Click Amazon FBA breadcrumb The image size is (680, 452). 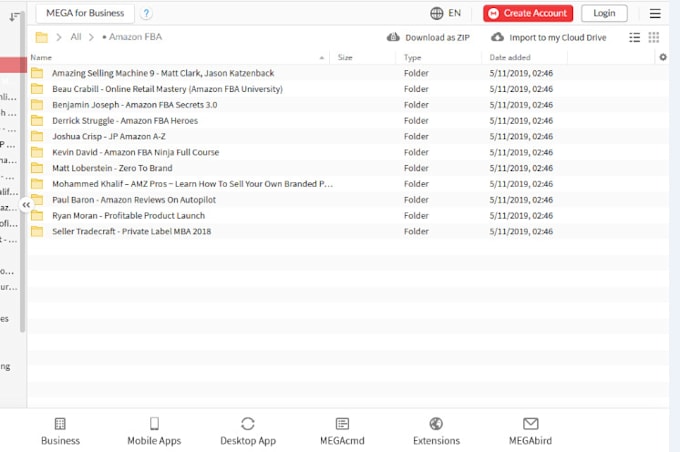pyautogui.click(x=135, y=37)
